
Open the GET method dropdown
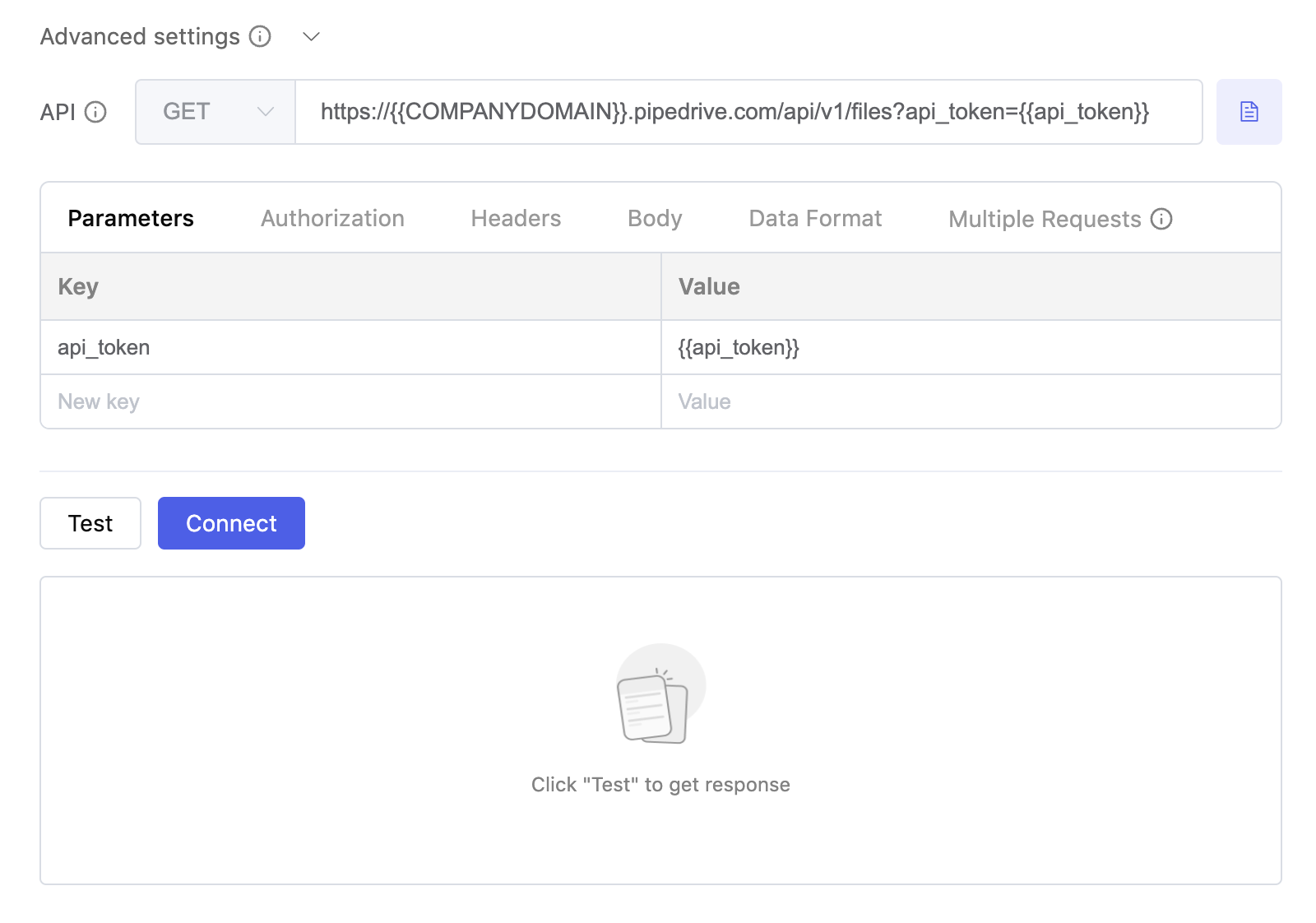pos(215,112)
